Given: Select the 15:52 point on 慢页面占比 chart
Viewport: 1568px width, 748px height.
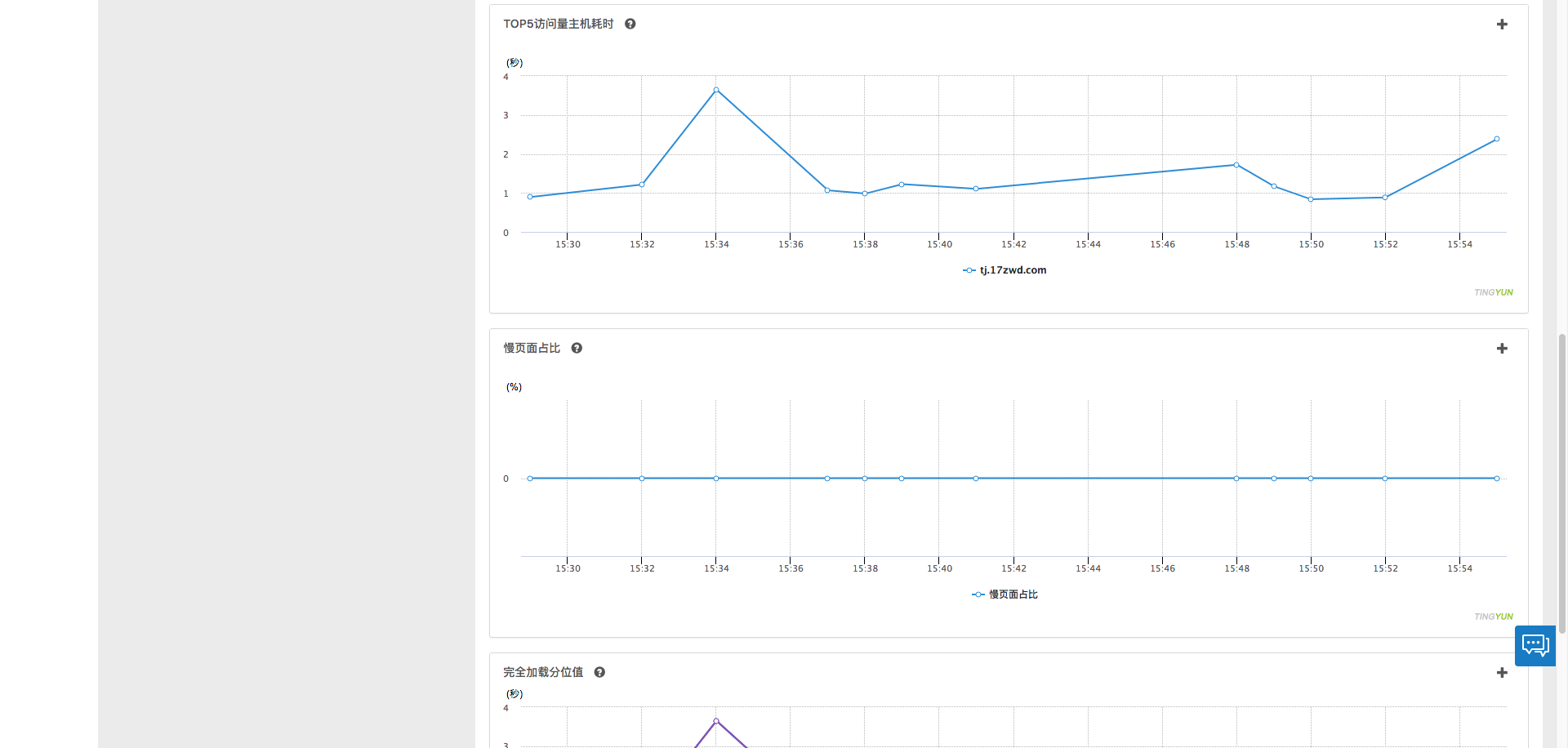Looking at the screenshot, I should pyautogui.click(x=1385, y=479).
